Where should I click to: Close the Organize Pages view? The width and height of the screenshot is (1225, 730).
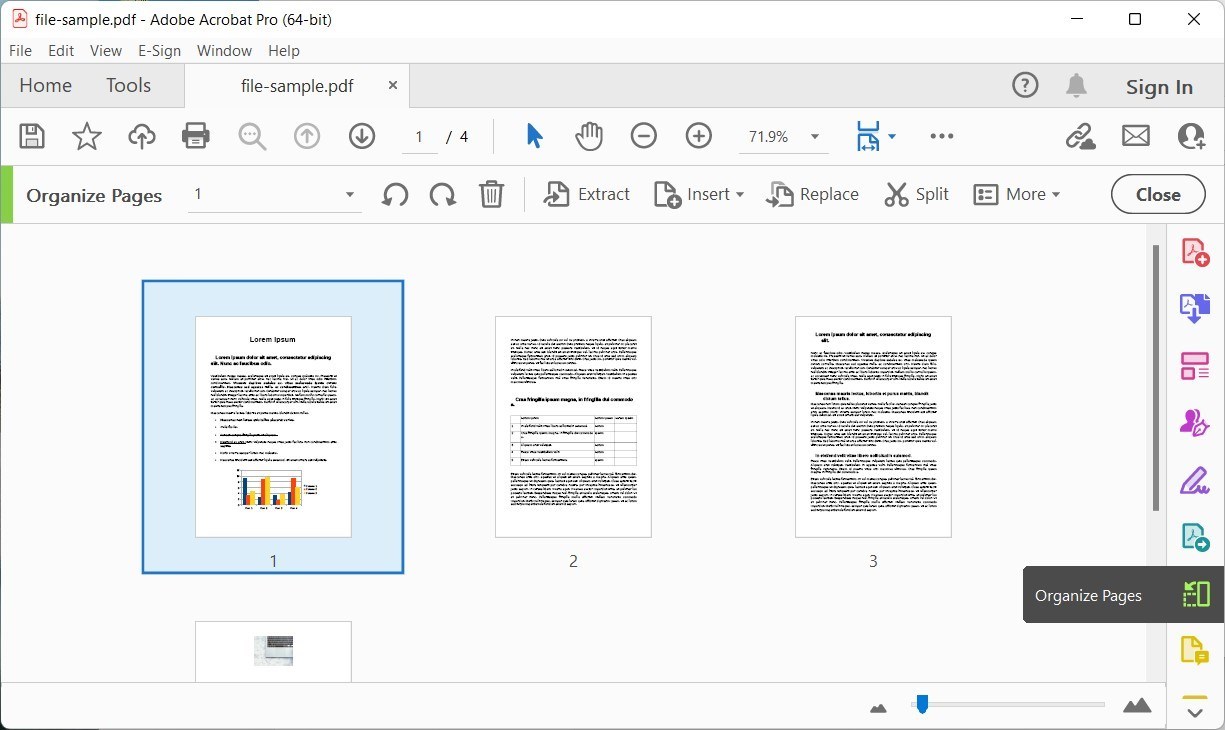click(x=1157, y=194)
